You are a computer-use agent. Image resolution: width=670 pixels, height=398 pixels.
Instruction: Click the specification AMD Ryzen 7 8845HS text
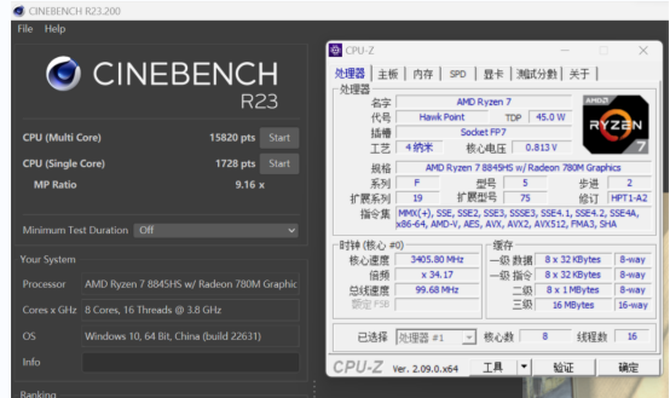pyautogui.click(x=523, y=168)
